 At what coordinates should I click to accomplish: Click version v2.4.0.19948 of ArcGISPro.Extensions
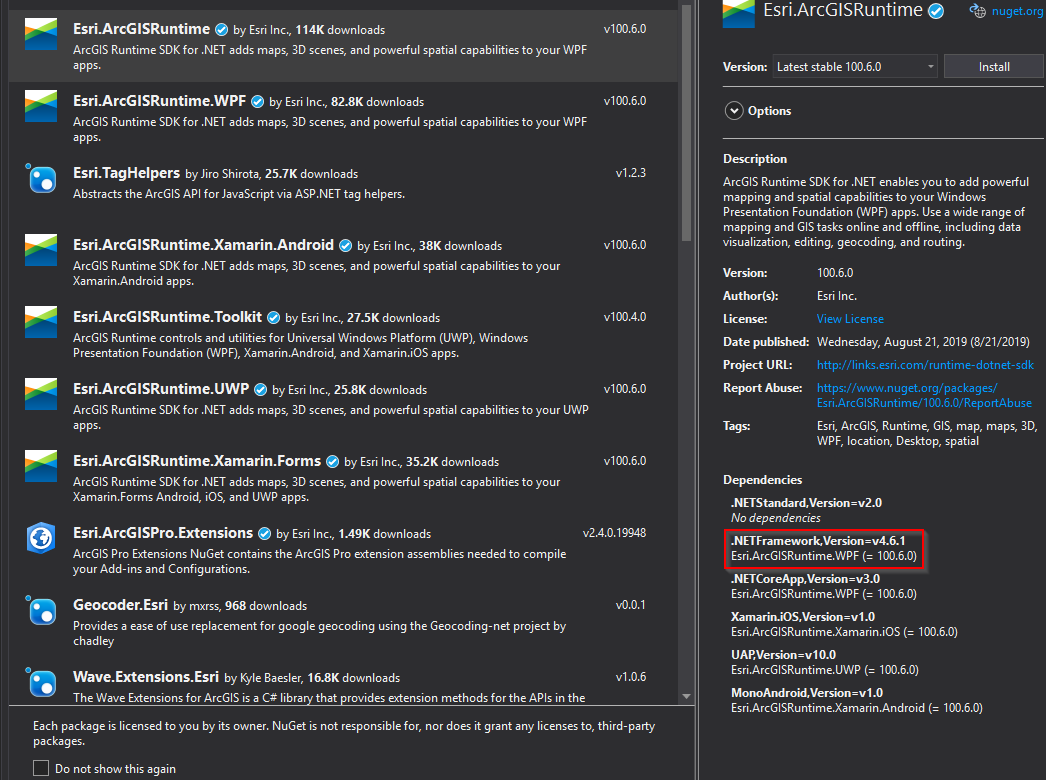[x=614, y=533]
